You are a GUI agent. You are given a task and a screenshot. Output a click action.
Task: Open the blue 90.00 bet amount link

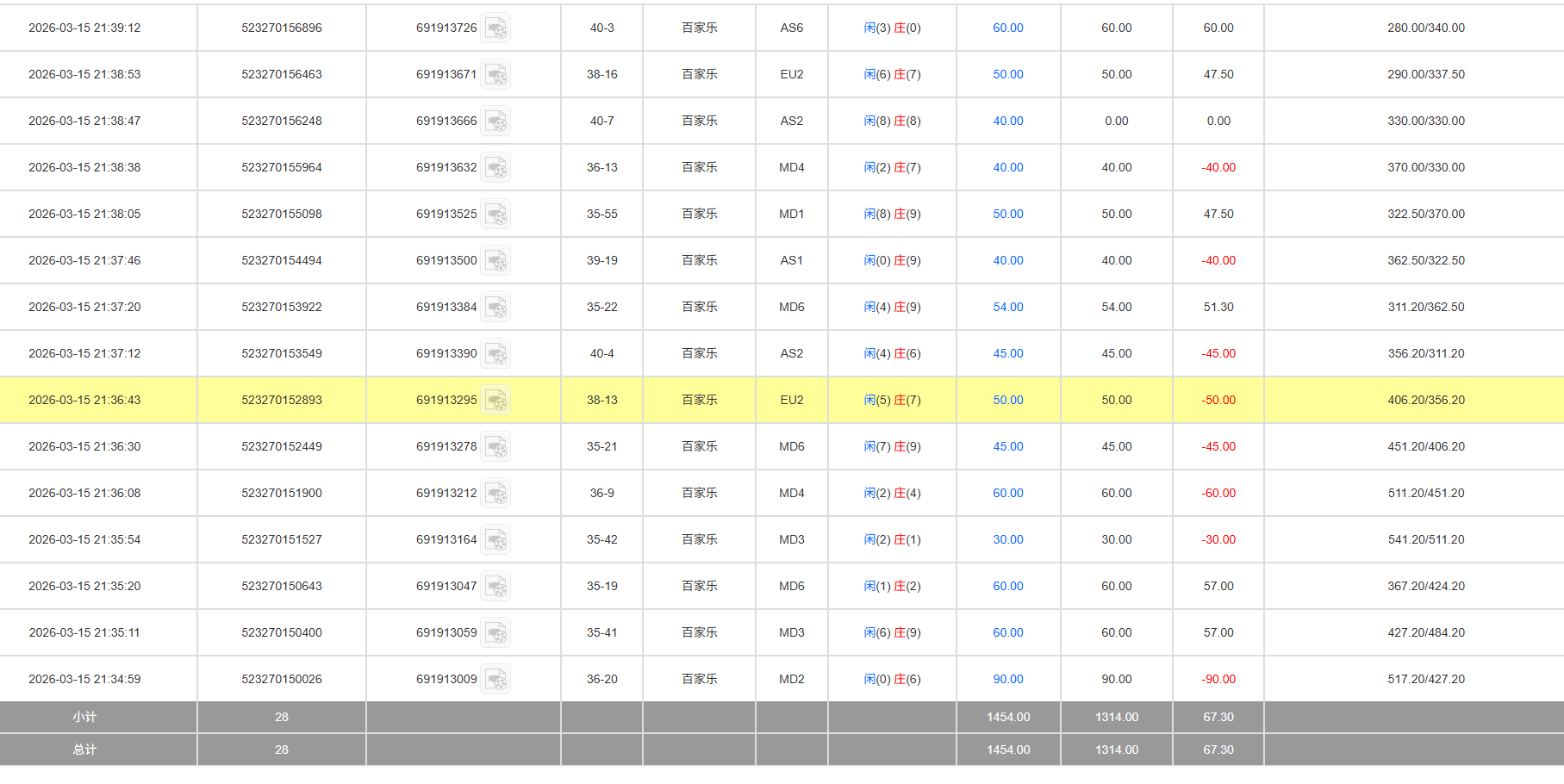point(1007,680)
